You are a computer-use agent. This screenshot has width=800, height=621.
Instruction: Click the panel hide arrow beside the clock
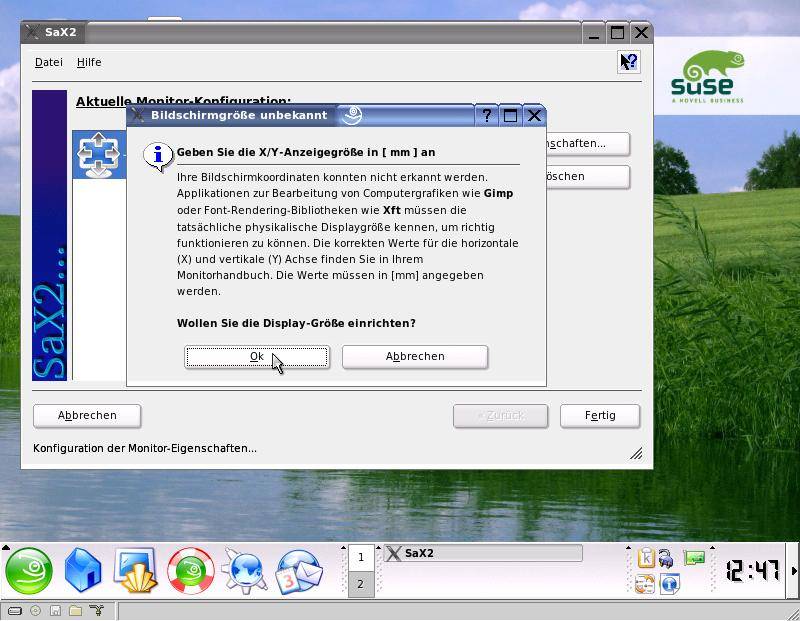(793, 571)
